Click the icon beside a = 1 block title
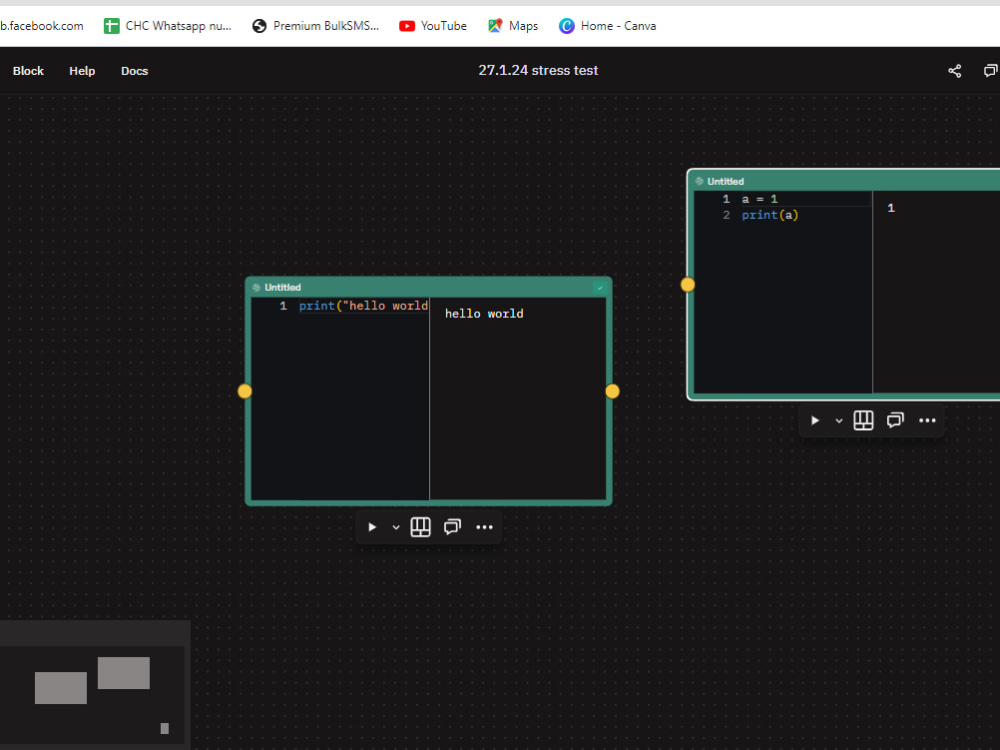Screen dimensions: 1000x750 coord(699,181)
